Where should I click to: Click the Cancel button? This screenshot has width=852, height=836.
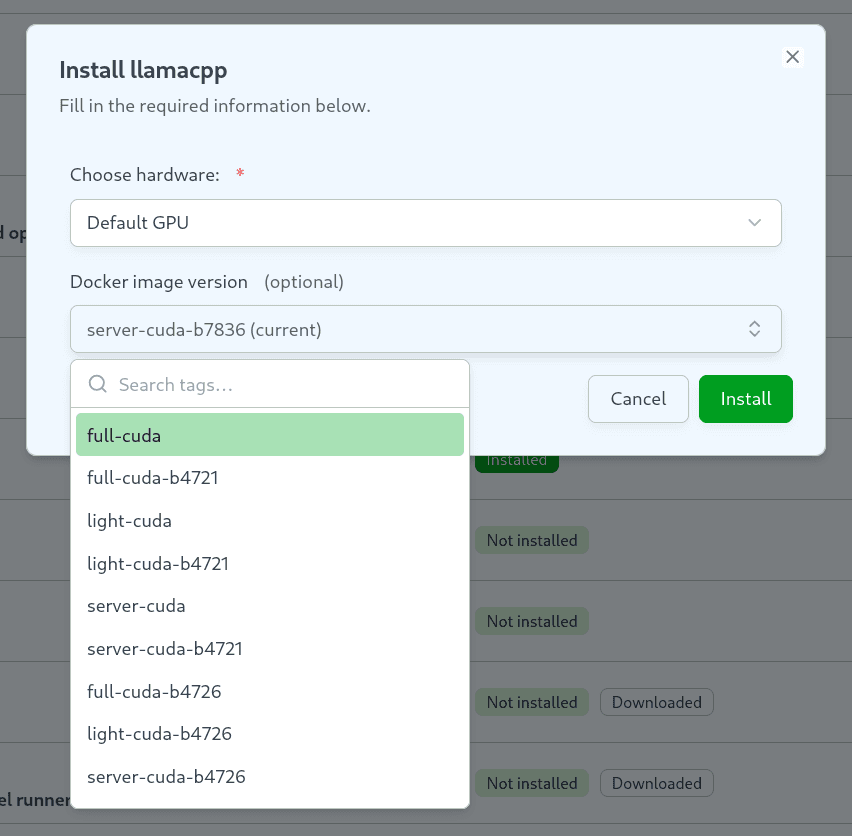tap(638, 399)
